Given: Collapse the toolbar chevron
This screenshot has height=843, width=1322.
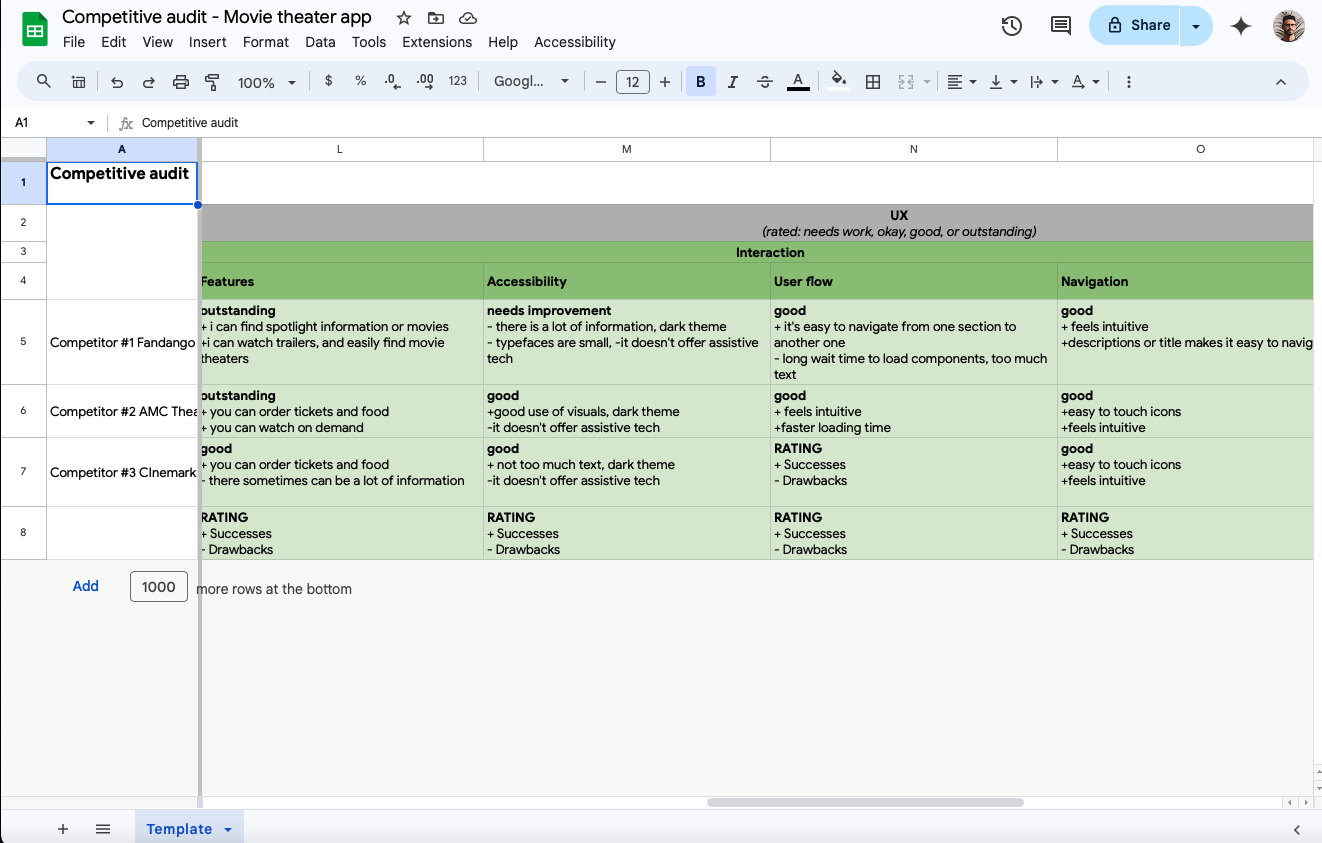Looking at the screenshot, I should coord(1281,82).
